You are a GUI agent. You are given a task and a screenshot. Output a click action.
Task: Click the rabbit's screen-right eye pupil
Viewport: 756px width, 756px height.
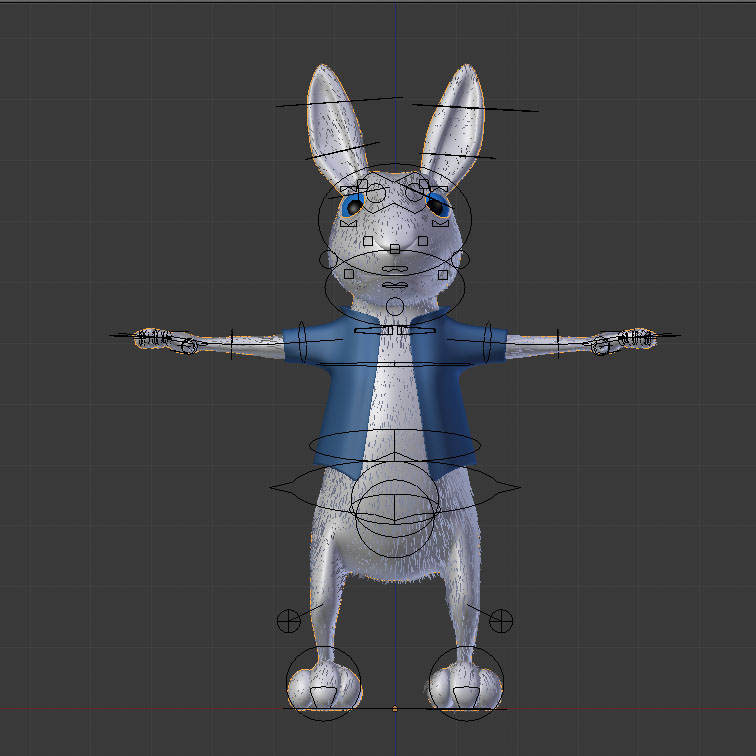pos(435,207)
